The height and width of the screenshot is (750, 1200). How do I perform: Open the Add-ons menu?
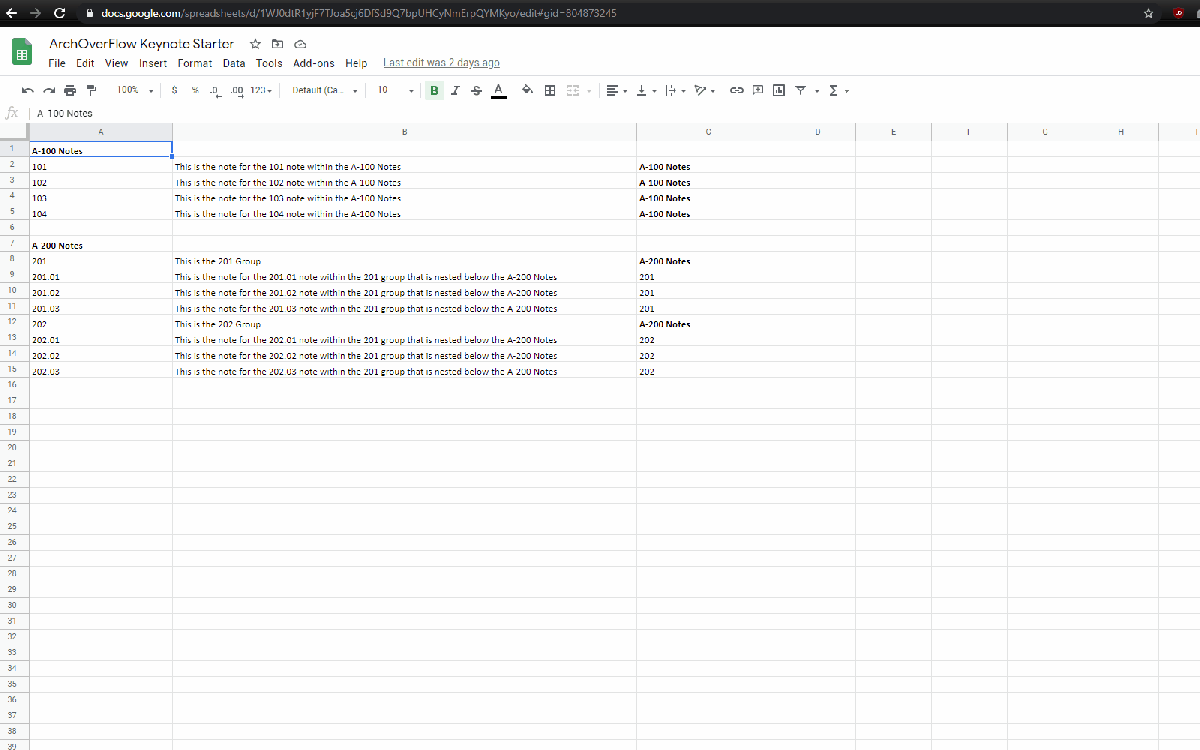(x=314, y=63)
